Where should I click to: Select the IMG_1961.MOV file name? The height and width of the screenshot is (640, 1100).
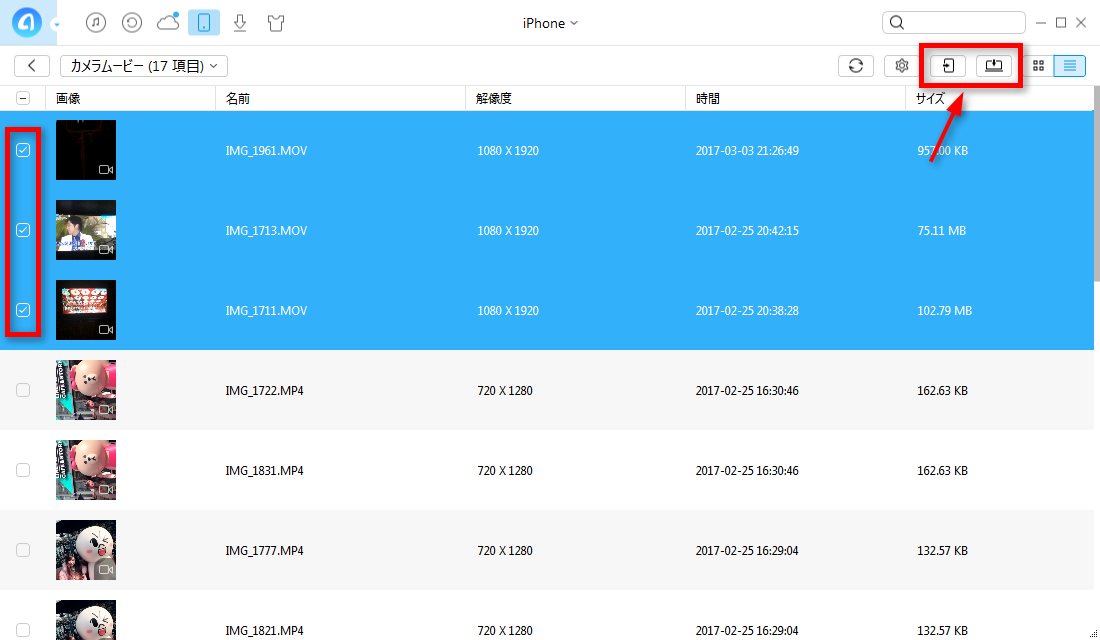click(266, 151)
